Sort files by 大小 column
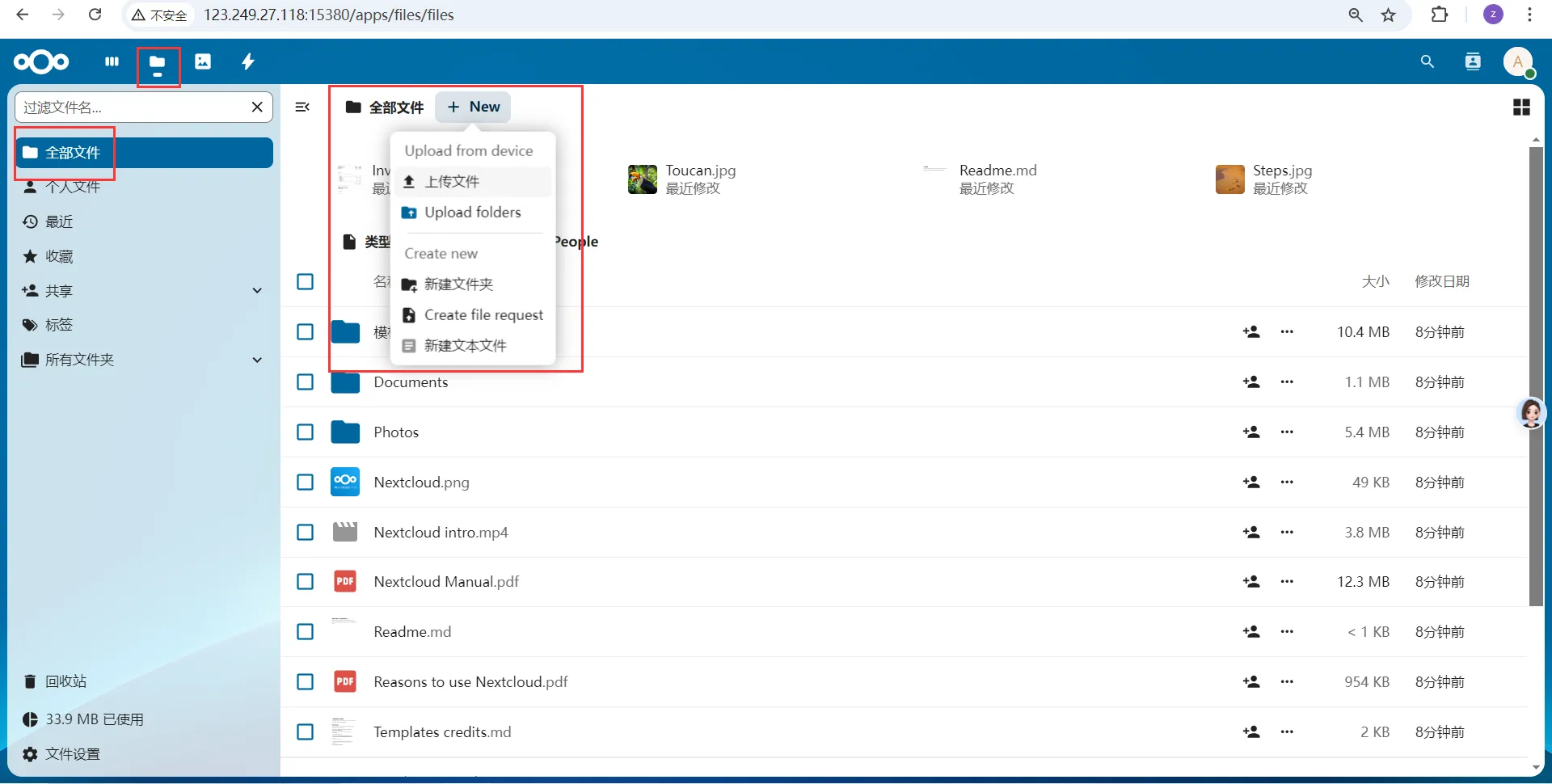 click(x=1375, y=281)
